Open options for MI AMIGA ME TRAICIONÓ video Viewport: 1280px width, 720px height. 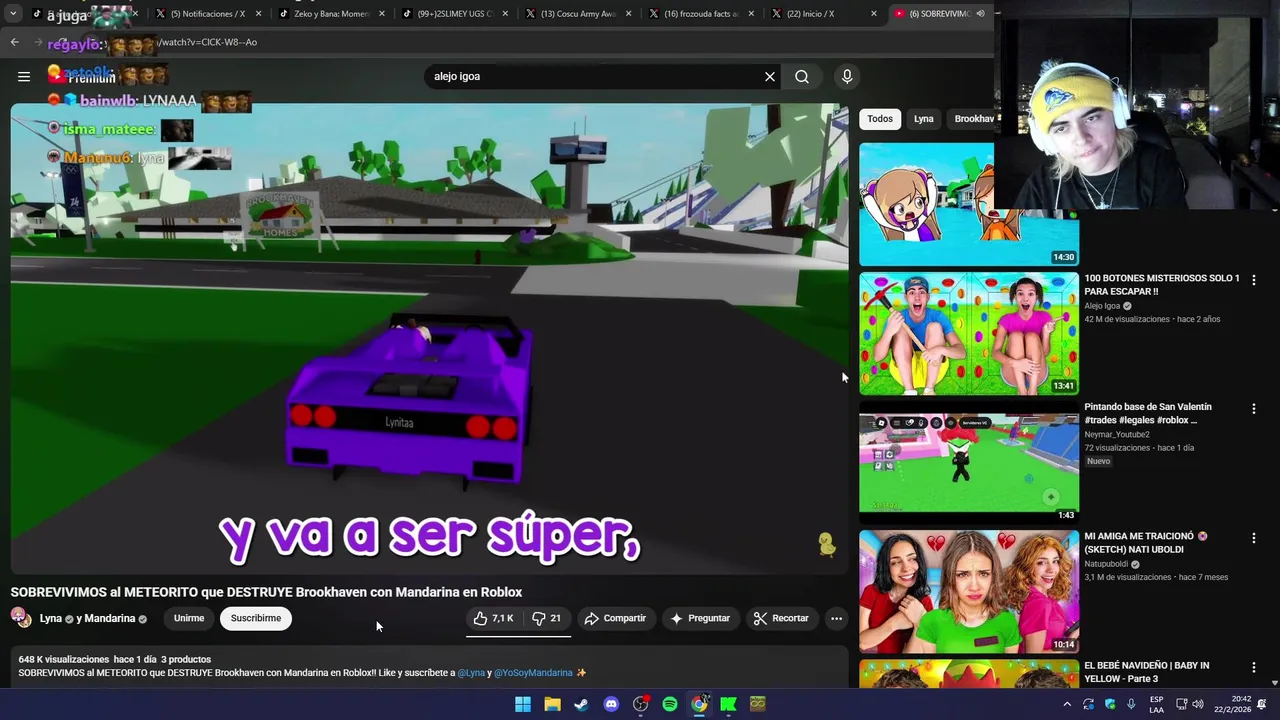pyautogui.click(x=1253, y=538)
